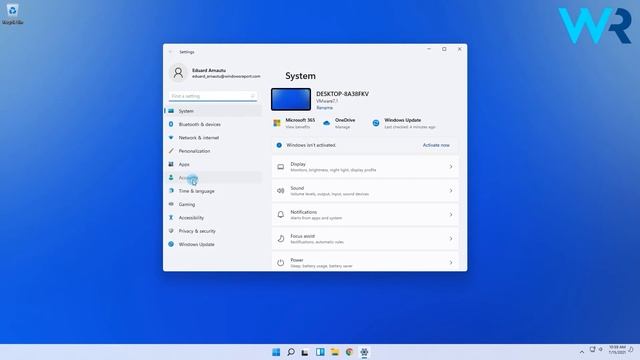The image size is (640, 360).
Task: Click the Time & language sidebar icon
Action: pyautogui.click(x=171, y=191)
